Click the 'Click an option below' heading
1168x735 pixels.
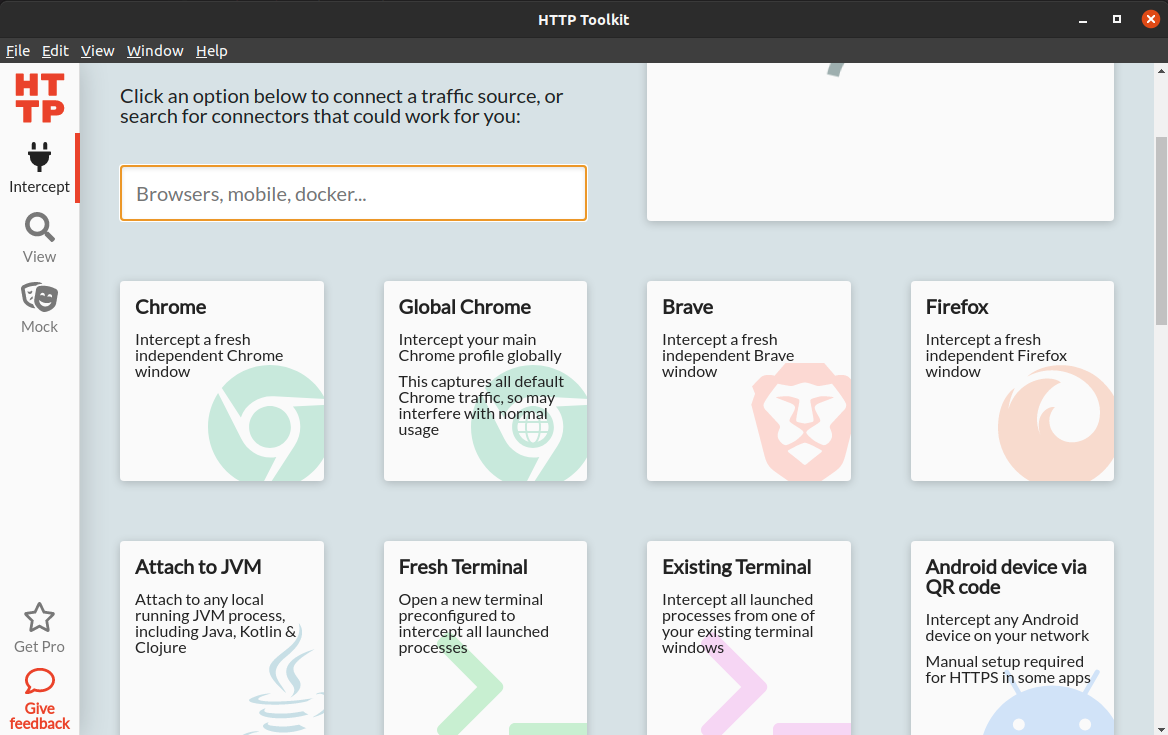click(341, 106)
